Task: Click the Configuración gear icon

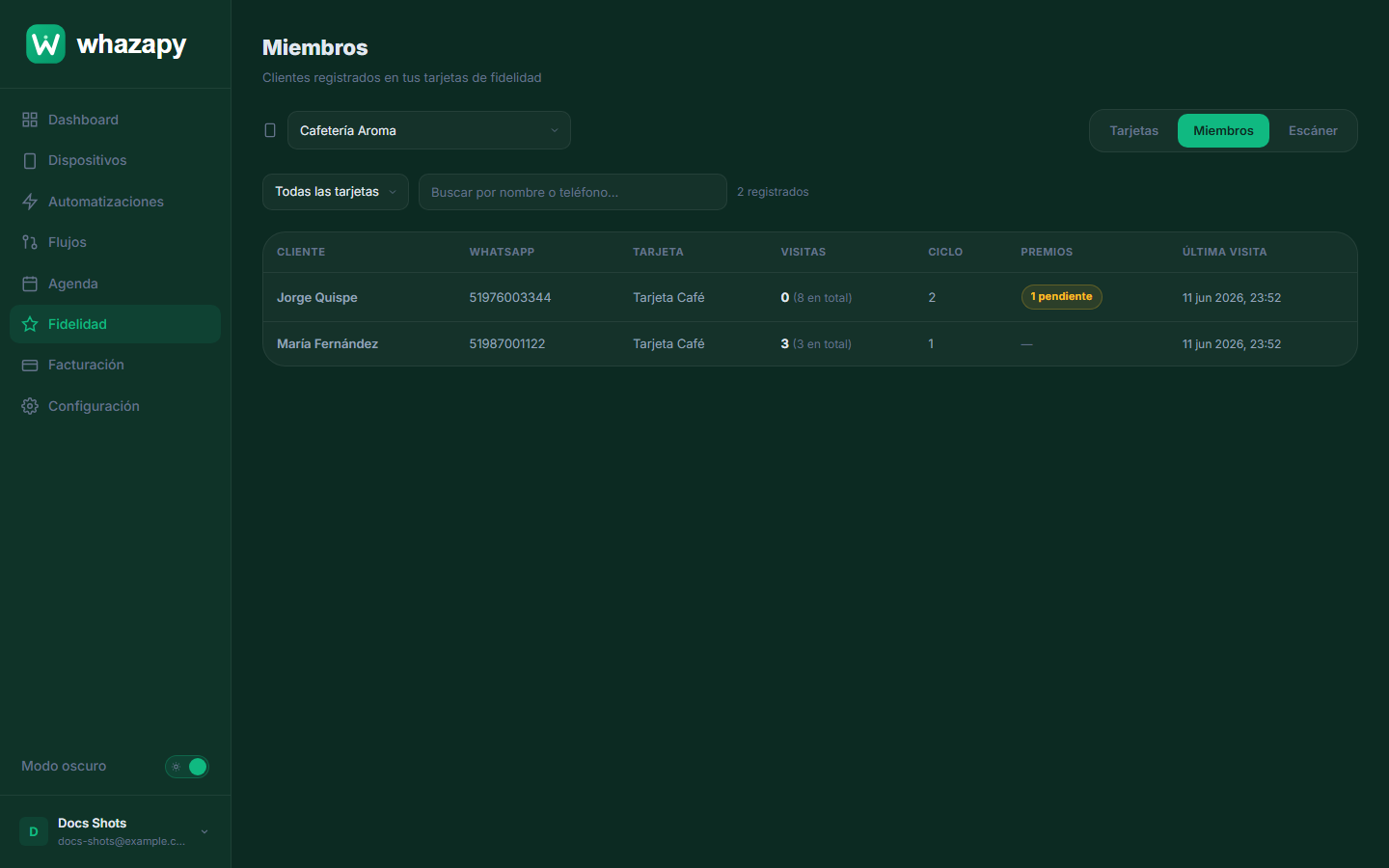Action: tap(30, 406)
